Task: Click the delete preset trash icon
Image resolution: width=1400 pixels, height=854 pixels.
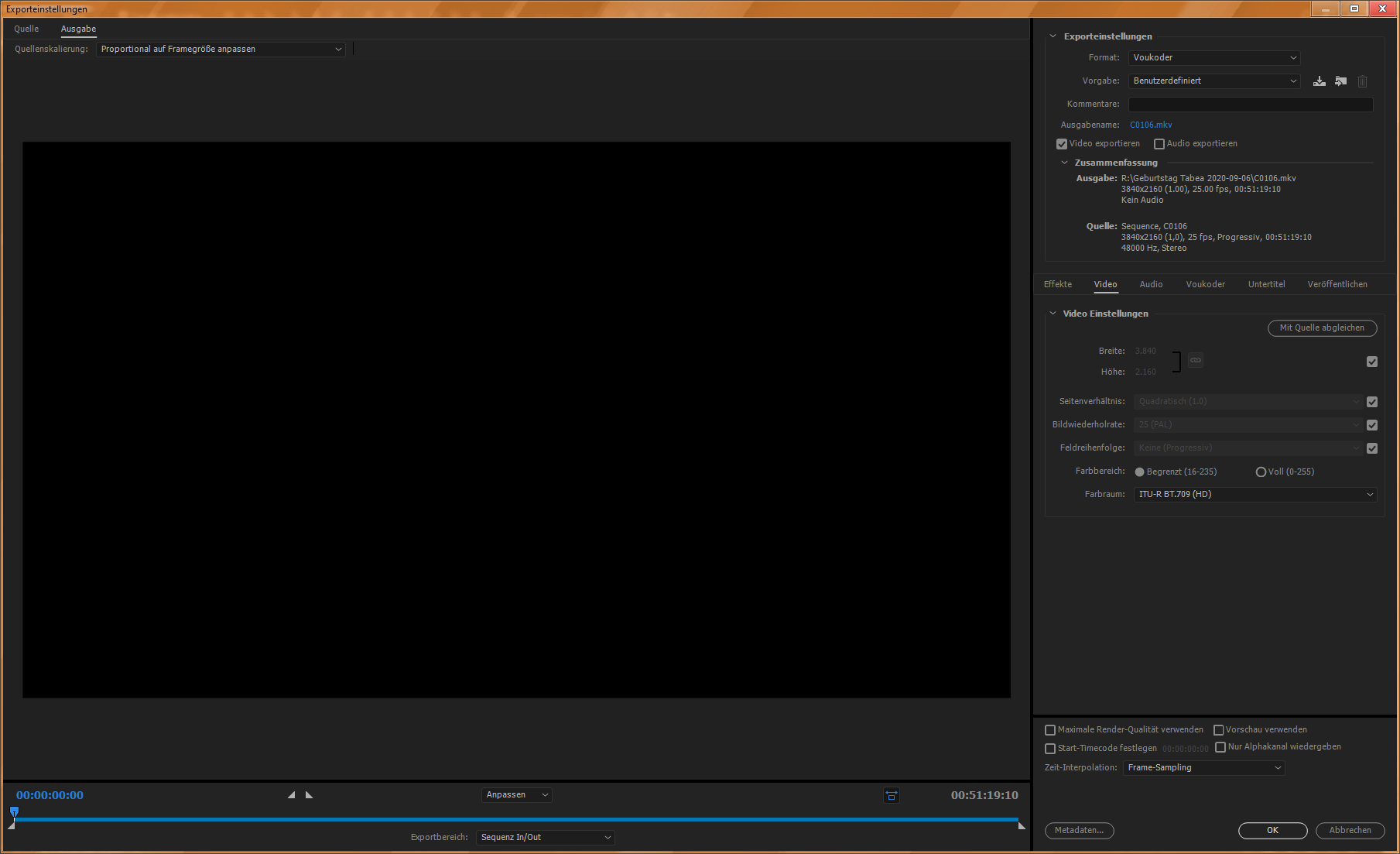Action: [1362, 81]
